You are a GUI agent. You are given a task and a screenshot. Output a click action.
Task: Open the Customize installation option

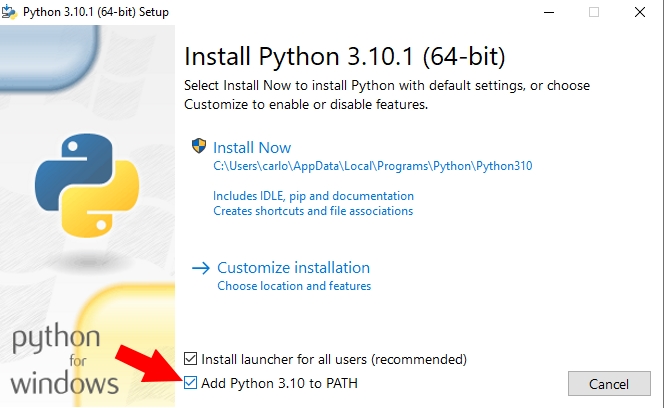coord(293,268)
